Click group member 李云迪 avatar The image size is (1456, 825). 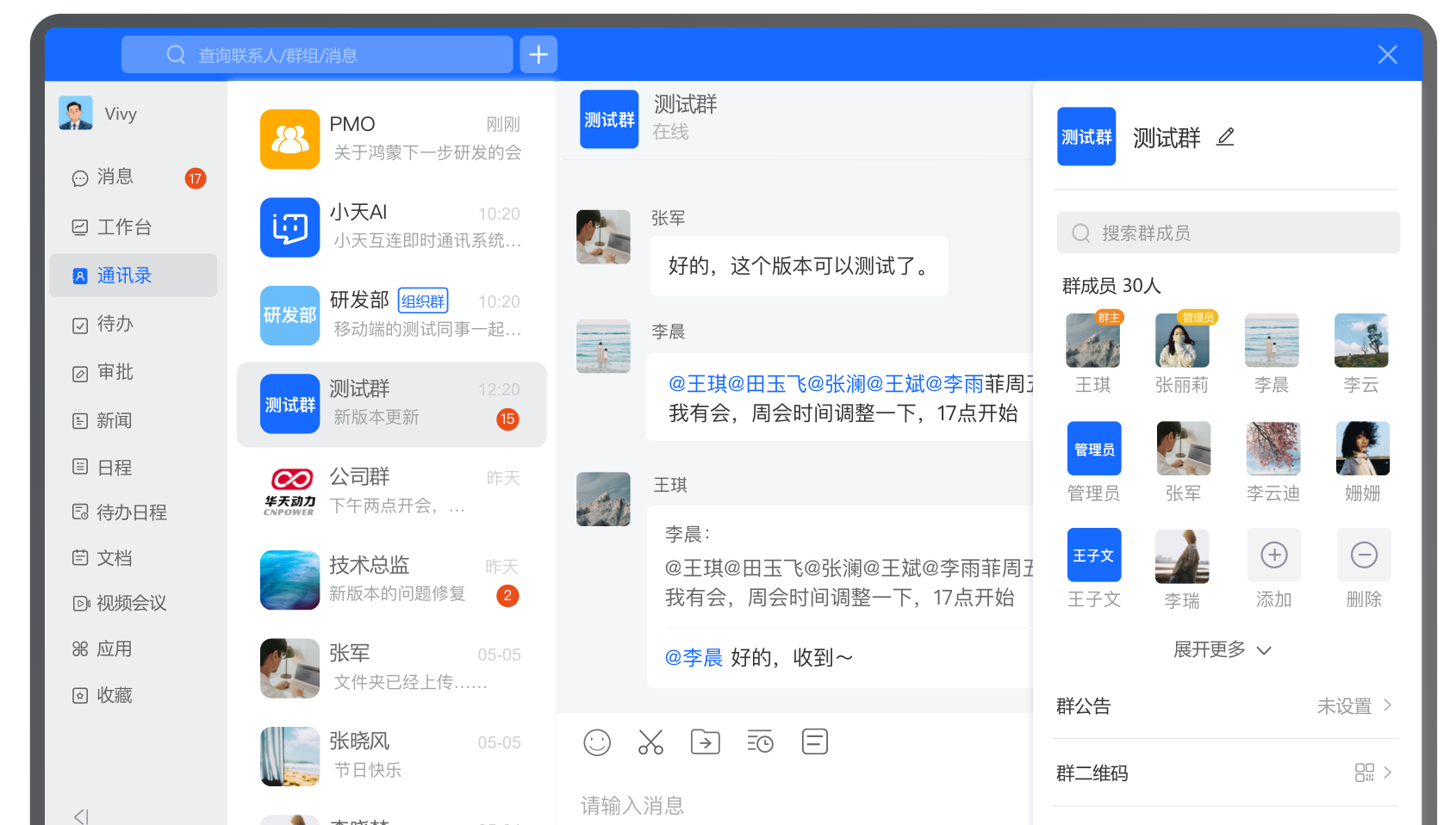pyautogui.click(x=1273, y=448)
